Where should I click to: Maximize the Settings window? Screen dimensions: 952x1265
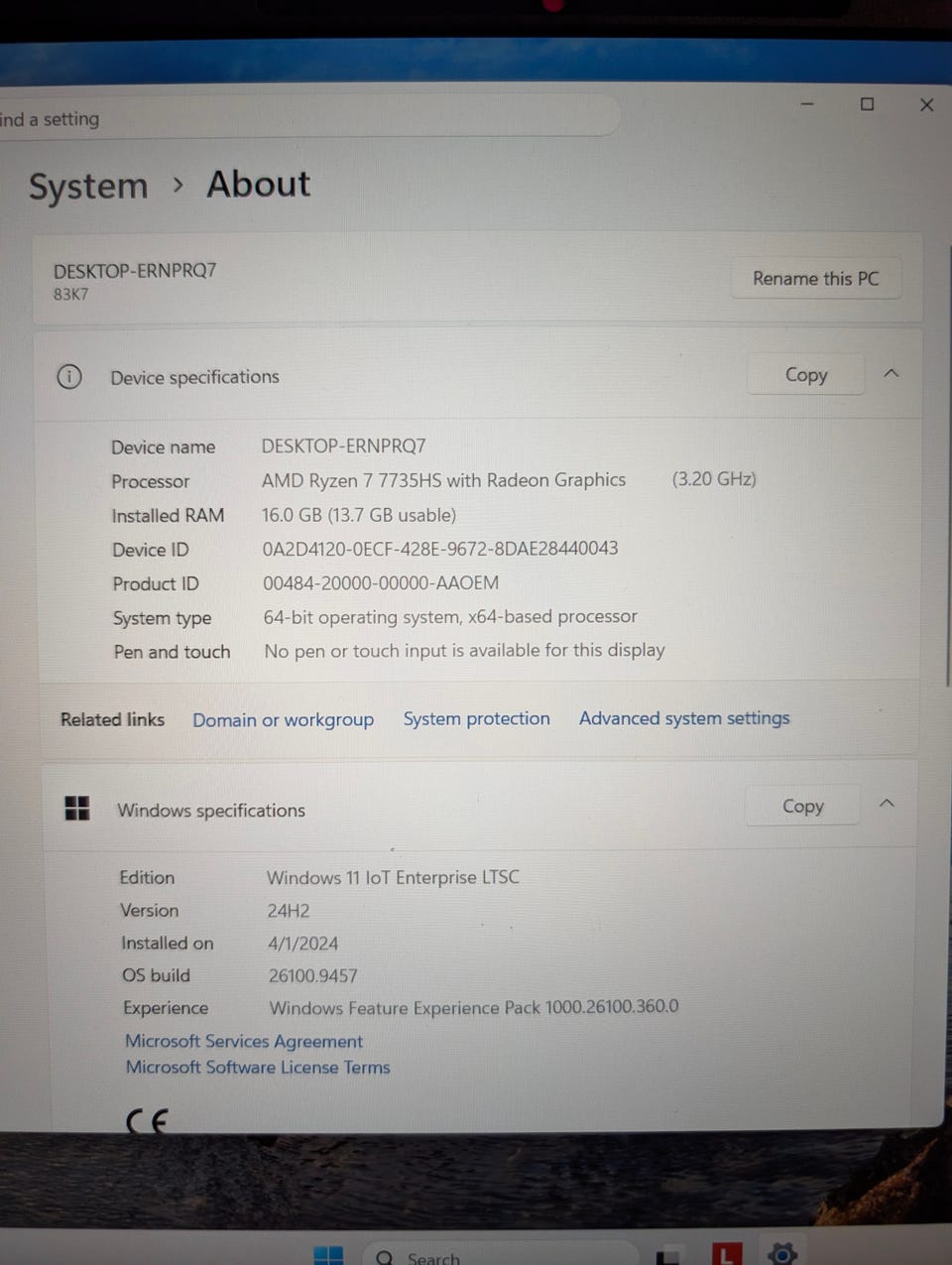[867, 104]
